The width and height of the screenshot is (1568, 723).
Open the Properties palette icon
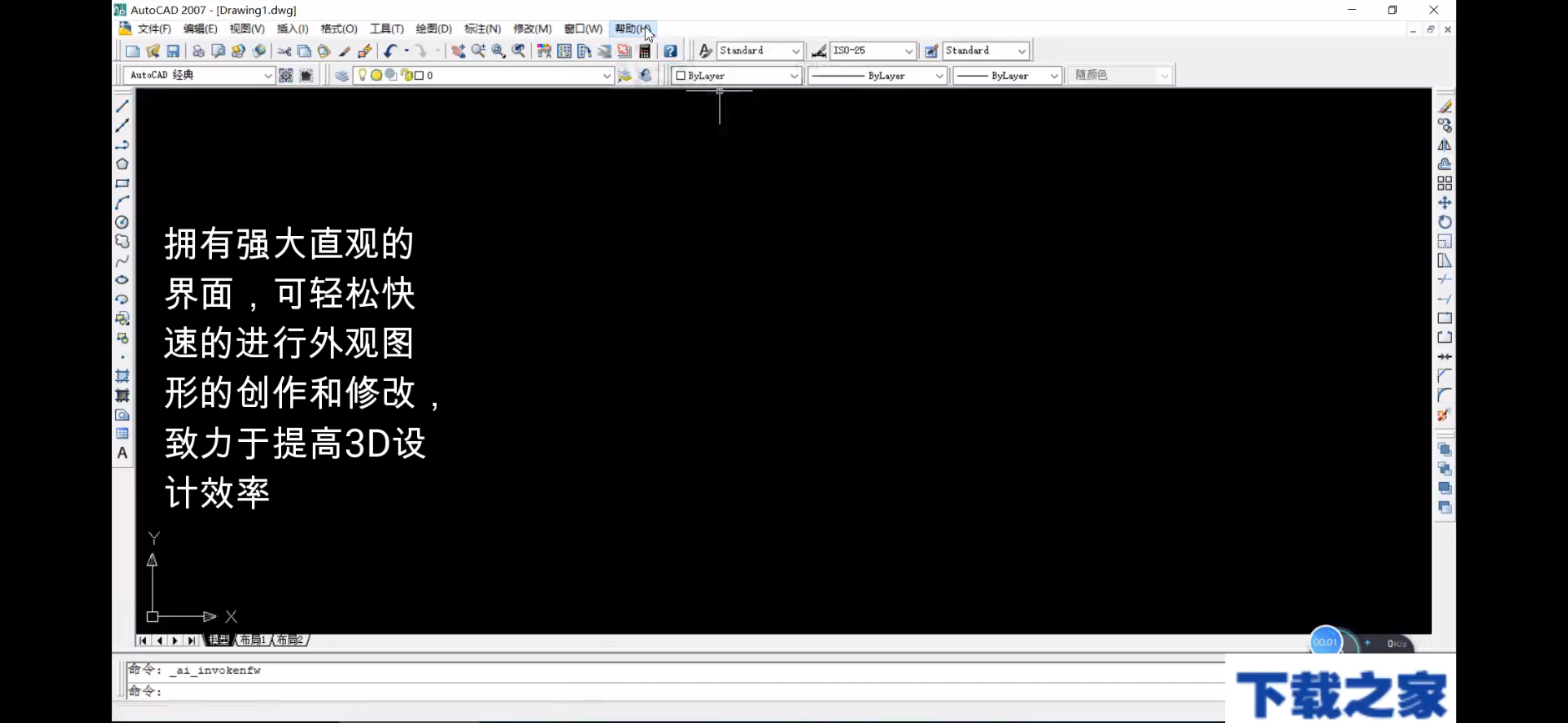[544, 51]
